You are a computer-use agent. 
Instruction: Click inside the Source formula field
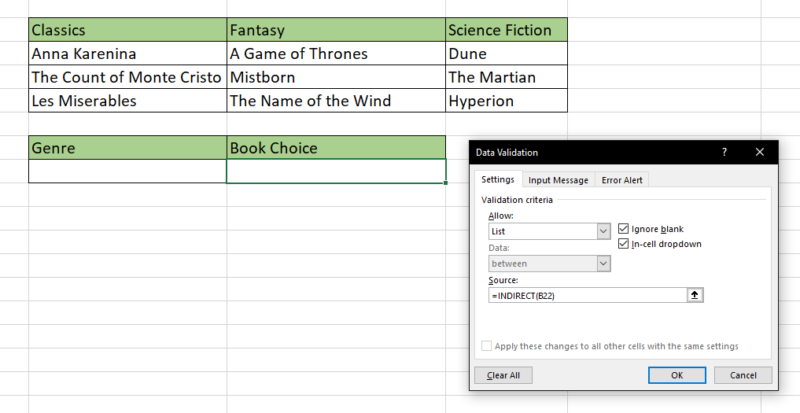(585, 295)
